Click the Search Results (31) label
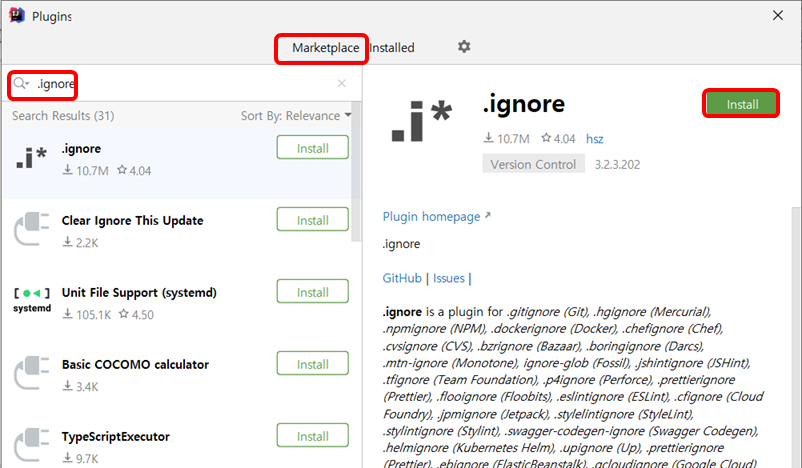Viewport: 802px width, 468px height. (63, 116)
